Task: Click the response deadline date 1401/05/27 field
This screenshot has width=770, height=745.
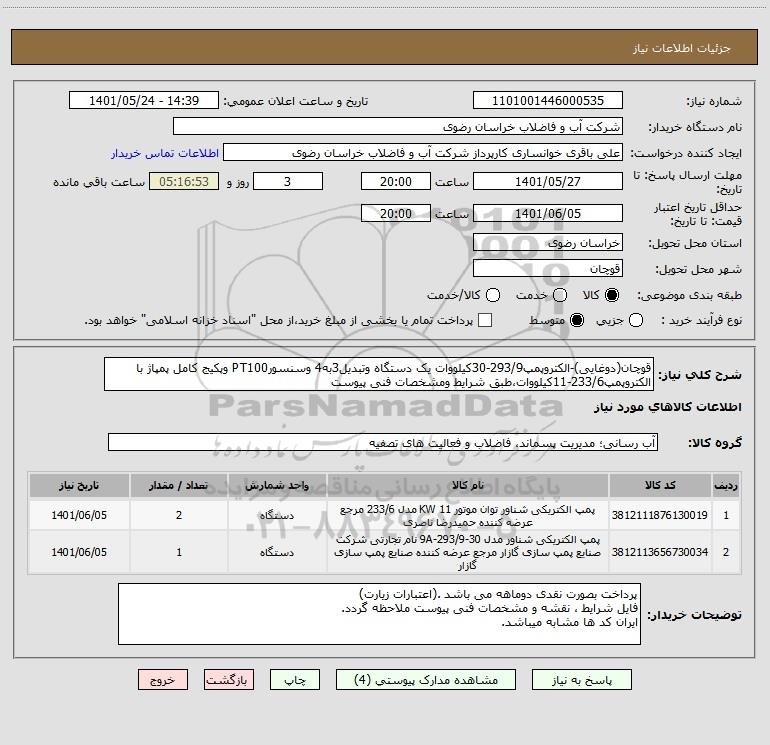Action: 548,181
